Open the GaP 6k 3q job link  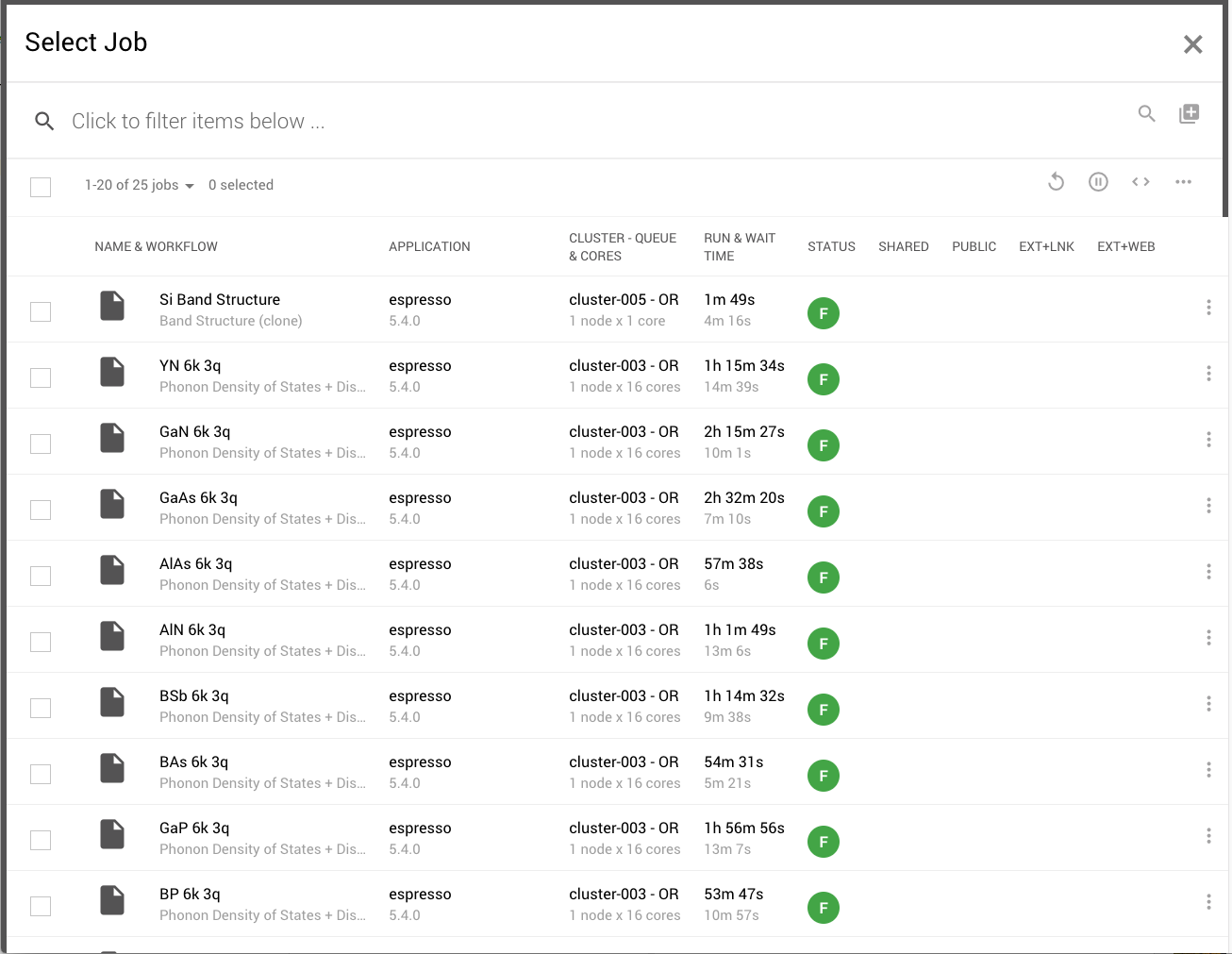click(x=194, y=828)
